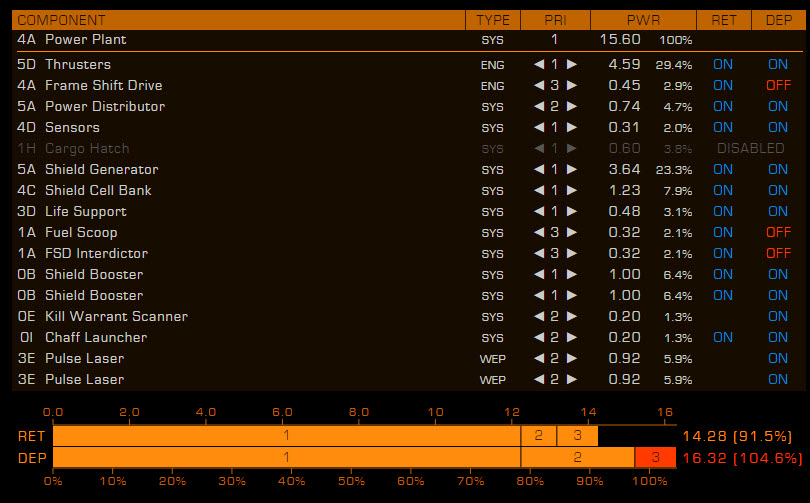Viewport: 810px width, 503px height.
Task: Sort by the TYPE column header
Action: [x=493, y=20]
